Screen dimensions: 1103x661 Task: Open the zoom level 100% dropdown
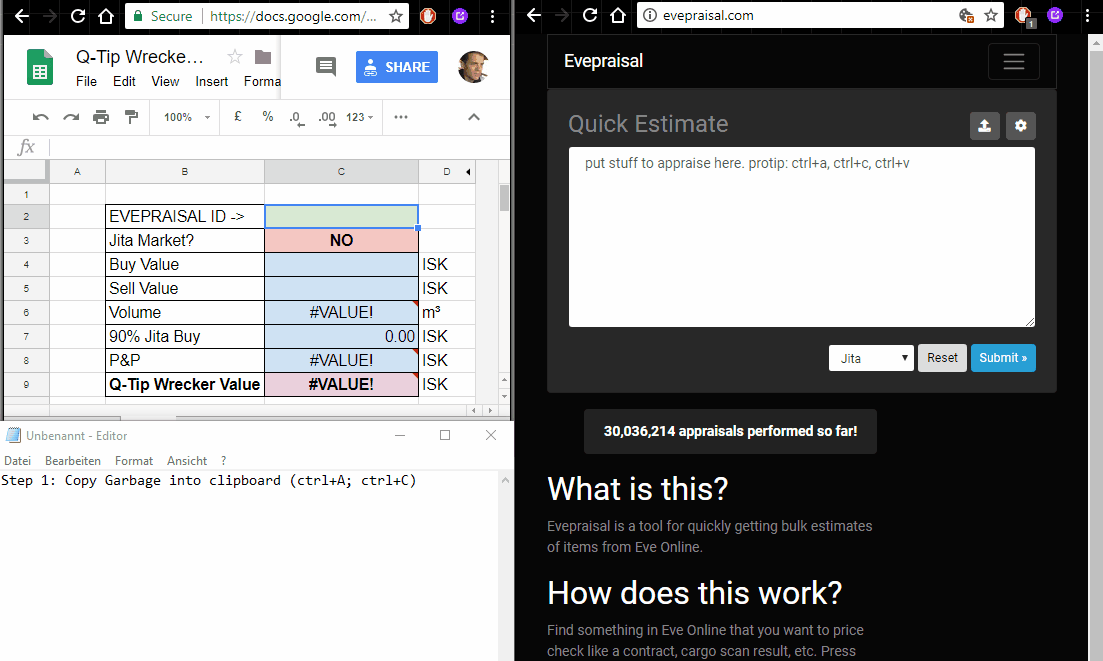(187, 117)
